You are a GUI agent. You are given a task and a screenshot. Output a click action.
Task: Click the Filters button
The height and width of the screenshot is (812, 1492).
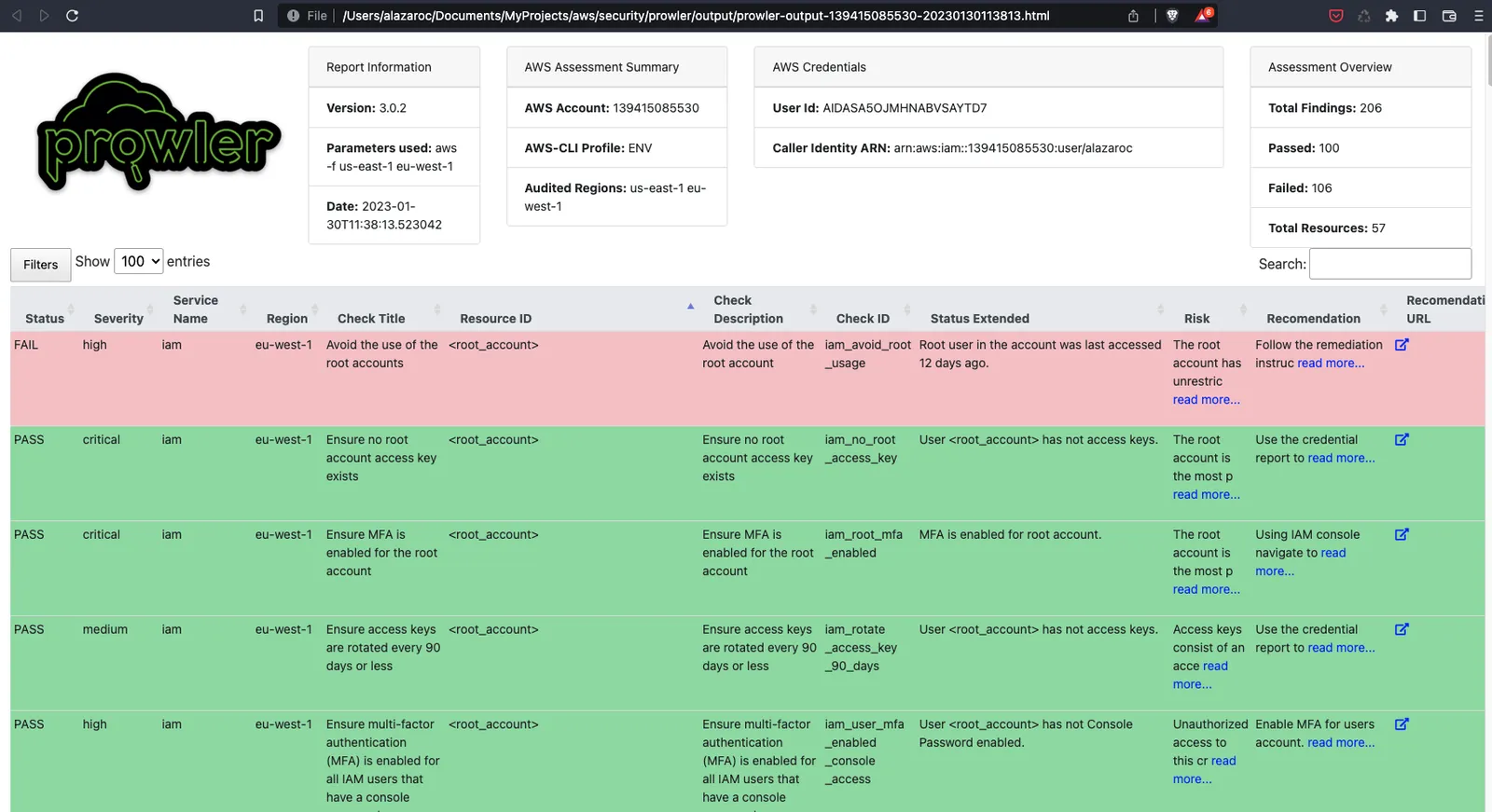tap(40, 265)
